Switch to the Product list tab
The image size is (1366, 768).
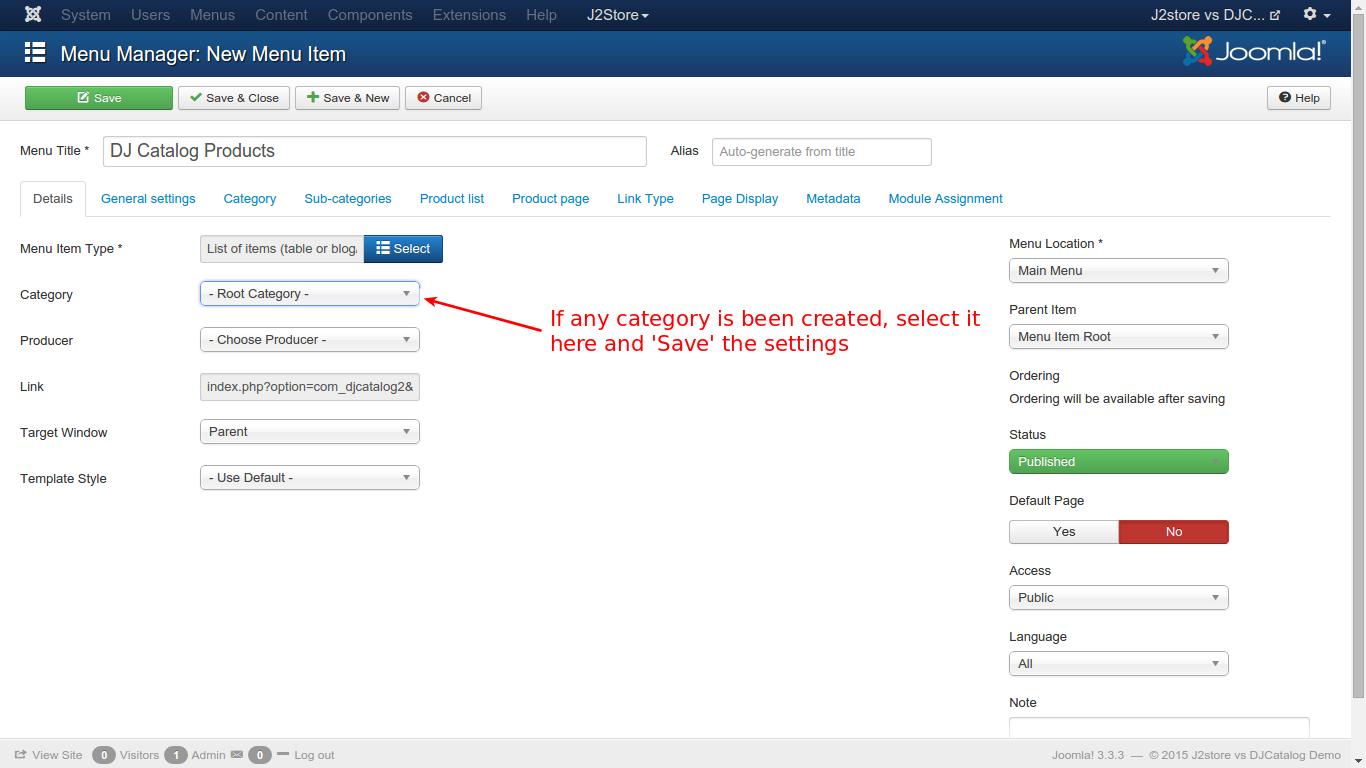tap(452, 199)
